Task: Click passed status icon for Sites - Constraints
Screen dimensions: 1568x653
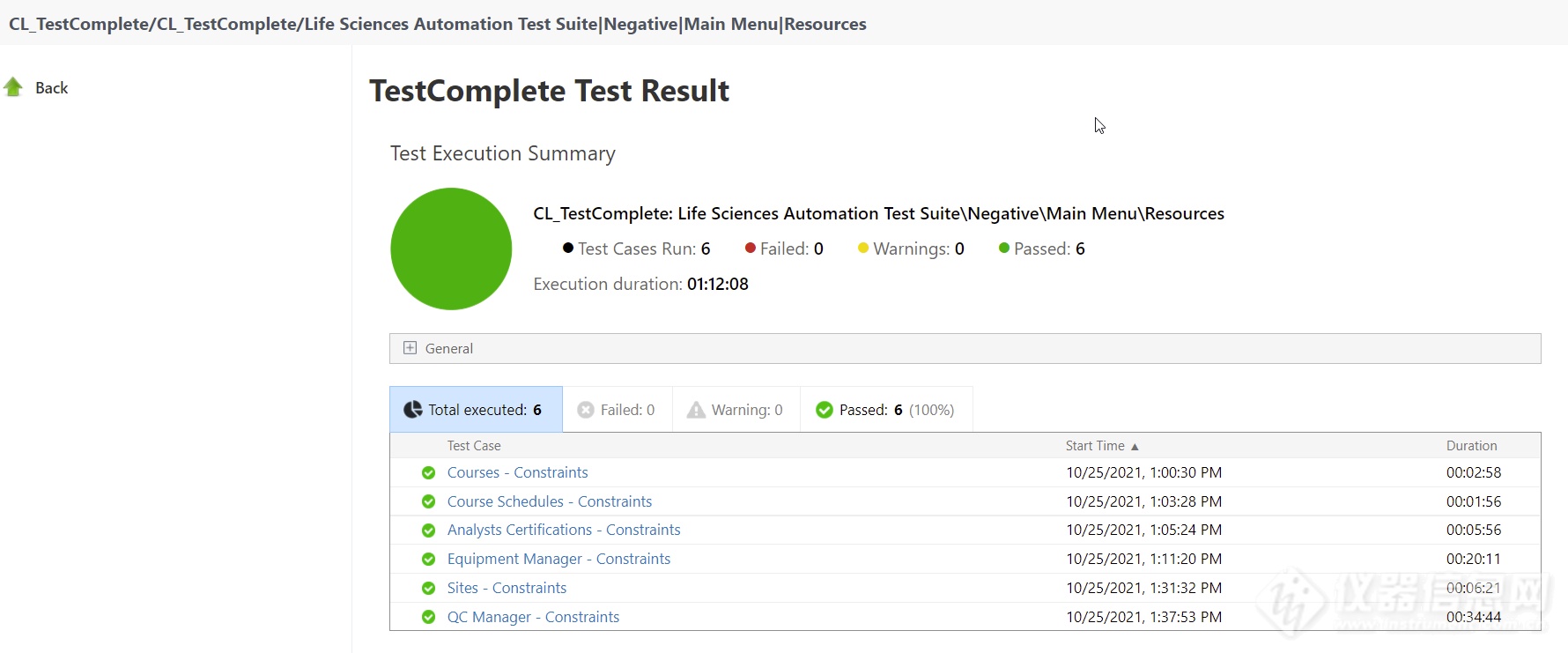Action: pyautogui.click(x=428, y=589)
